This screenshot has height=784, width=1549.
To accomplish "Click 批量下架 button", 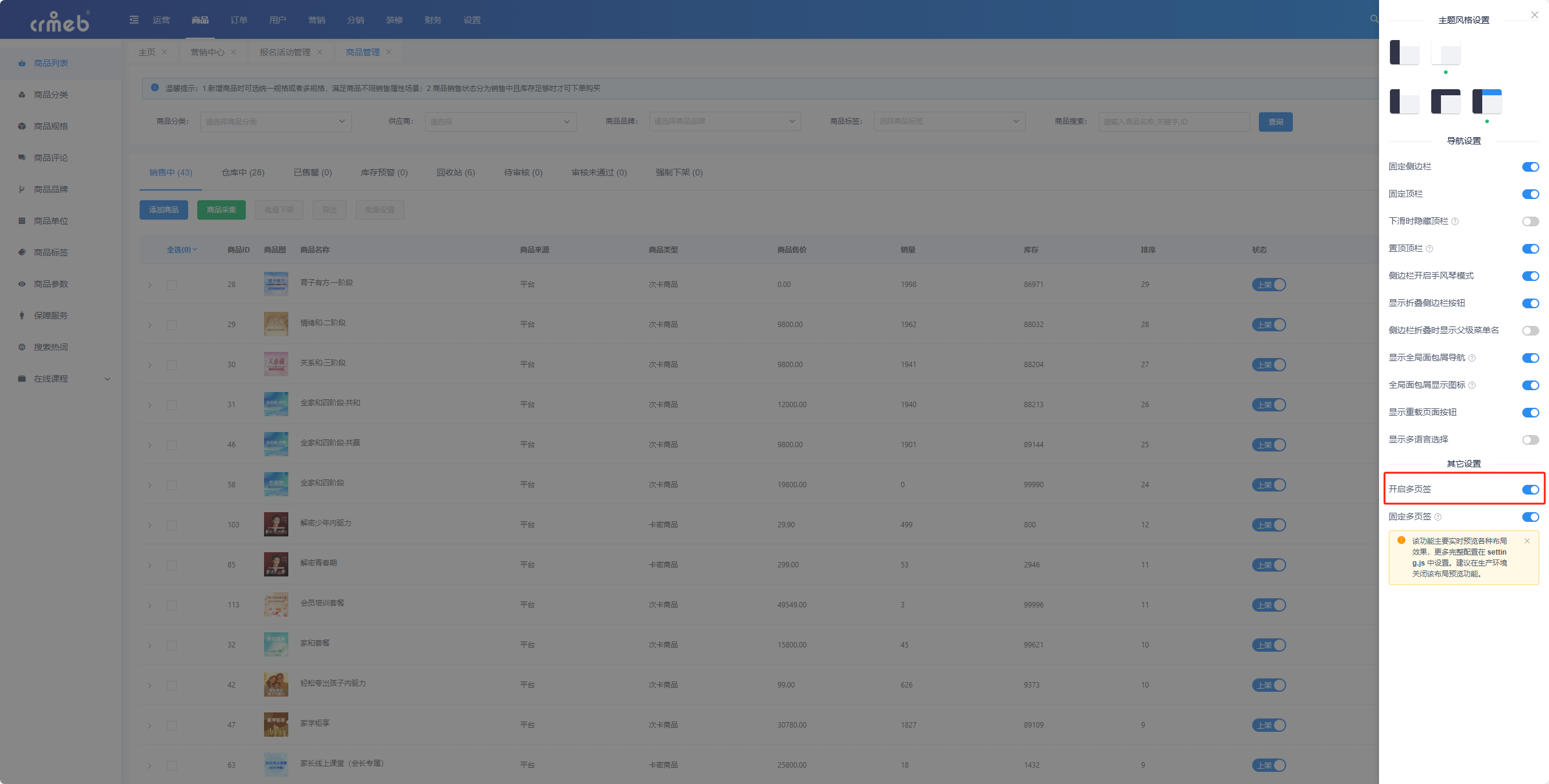I will pos(279,210).
